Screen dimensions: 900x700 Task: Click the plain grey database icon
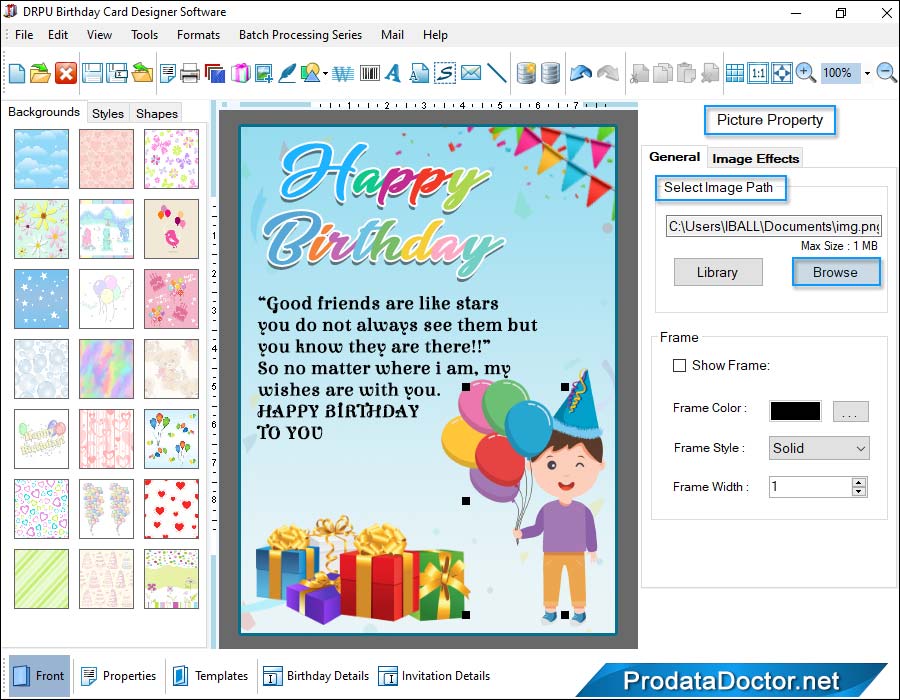(550, 73)
